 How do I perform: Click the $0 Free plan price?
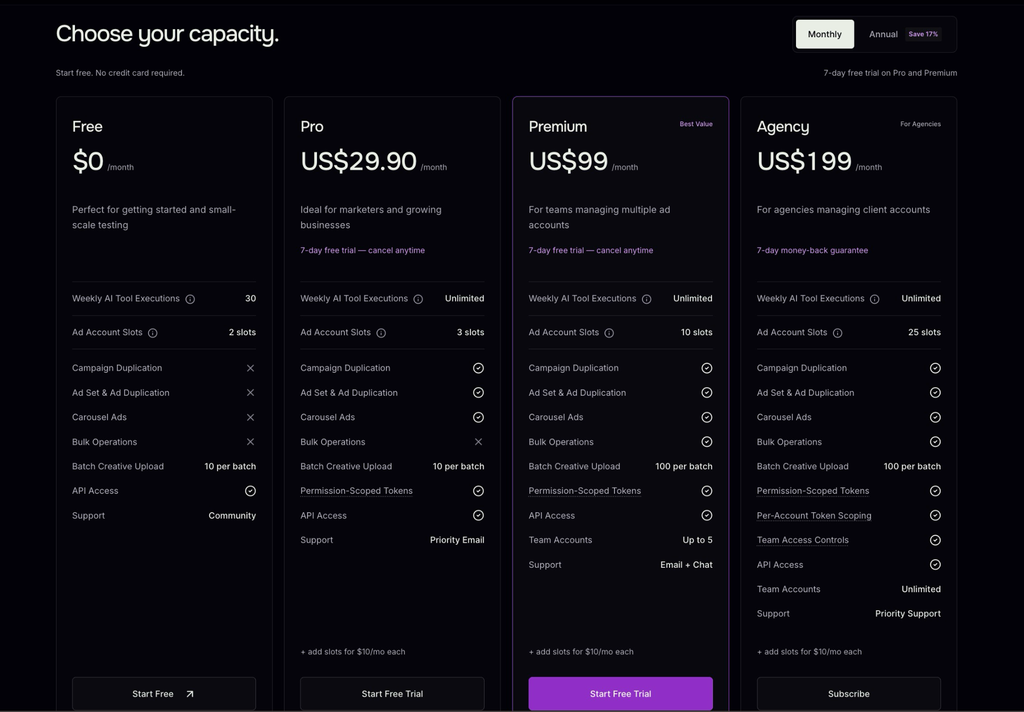tap(88, 161)
